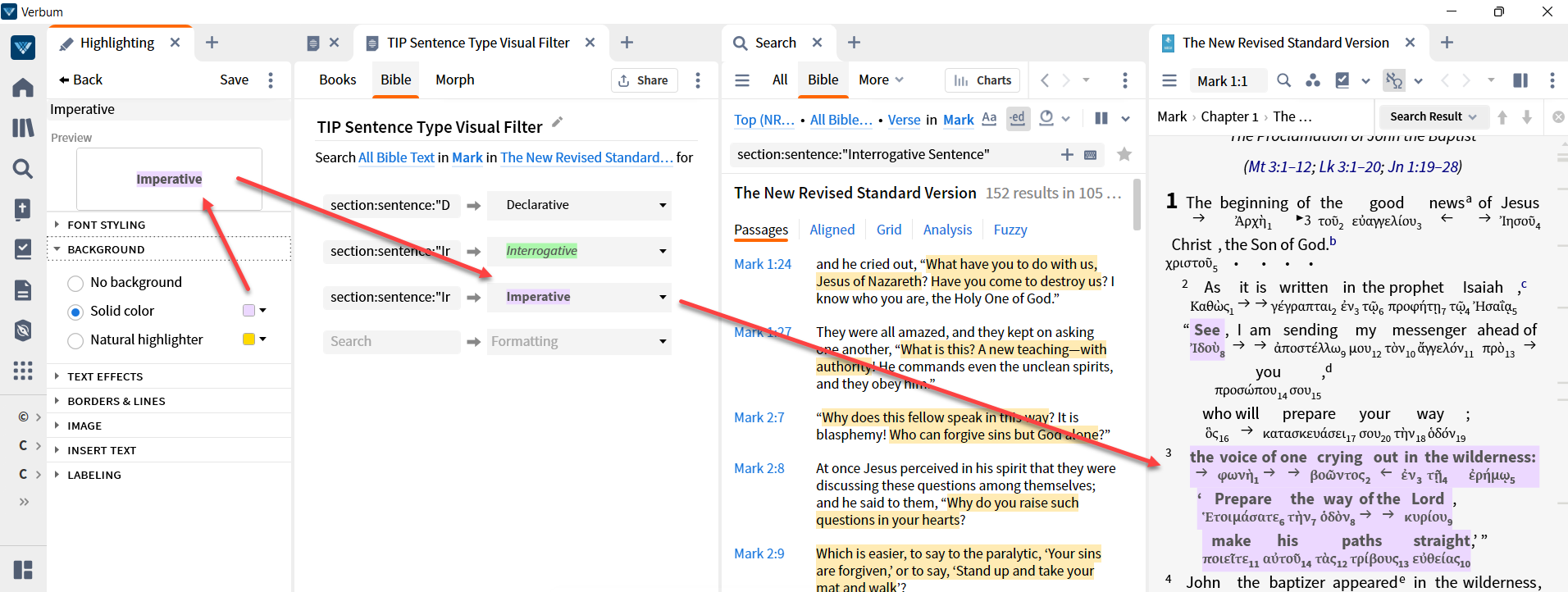Open the Mark 1:24 result link
Image resolution: width=1568 pixels, height=592 pixels.
pos(763,264)
